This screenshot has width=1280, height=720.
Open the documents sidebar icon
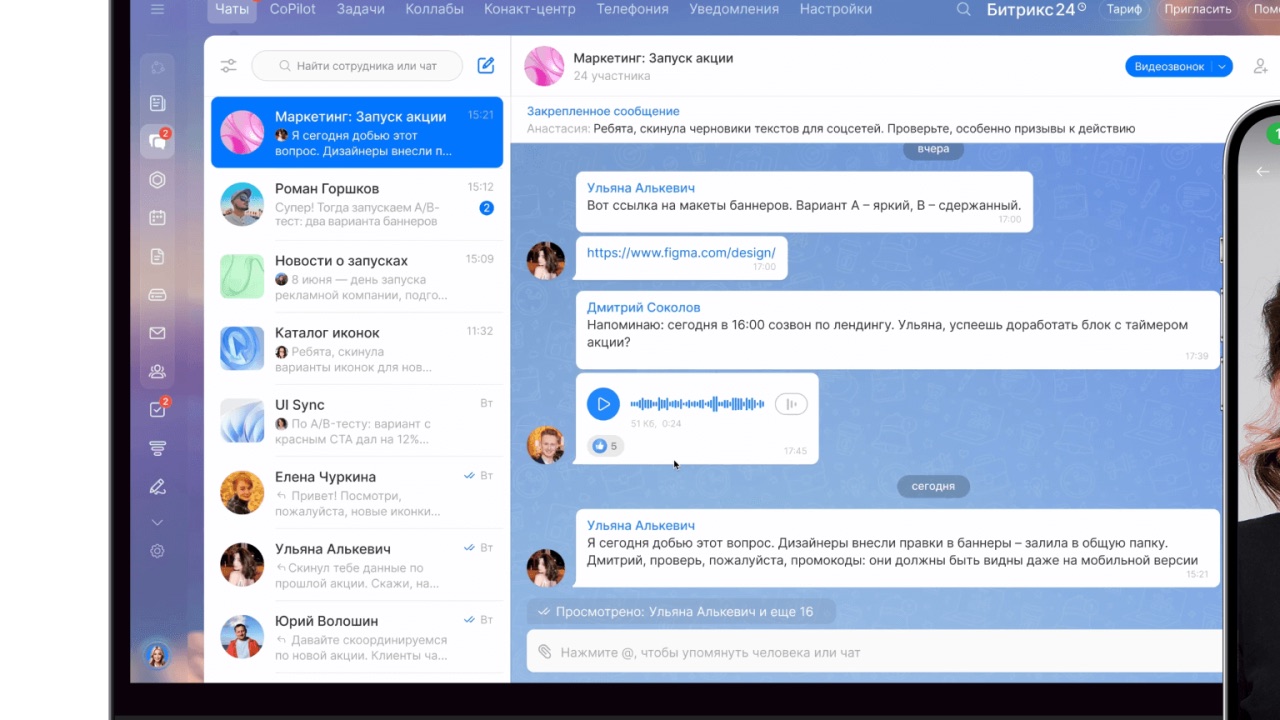[157, 257]
